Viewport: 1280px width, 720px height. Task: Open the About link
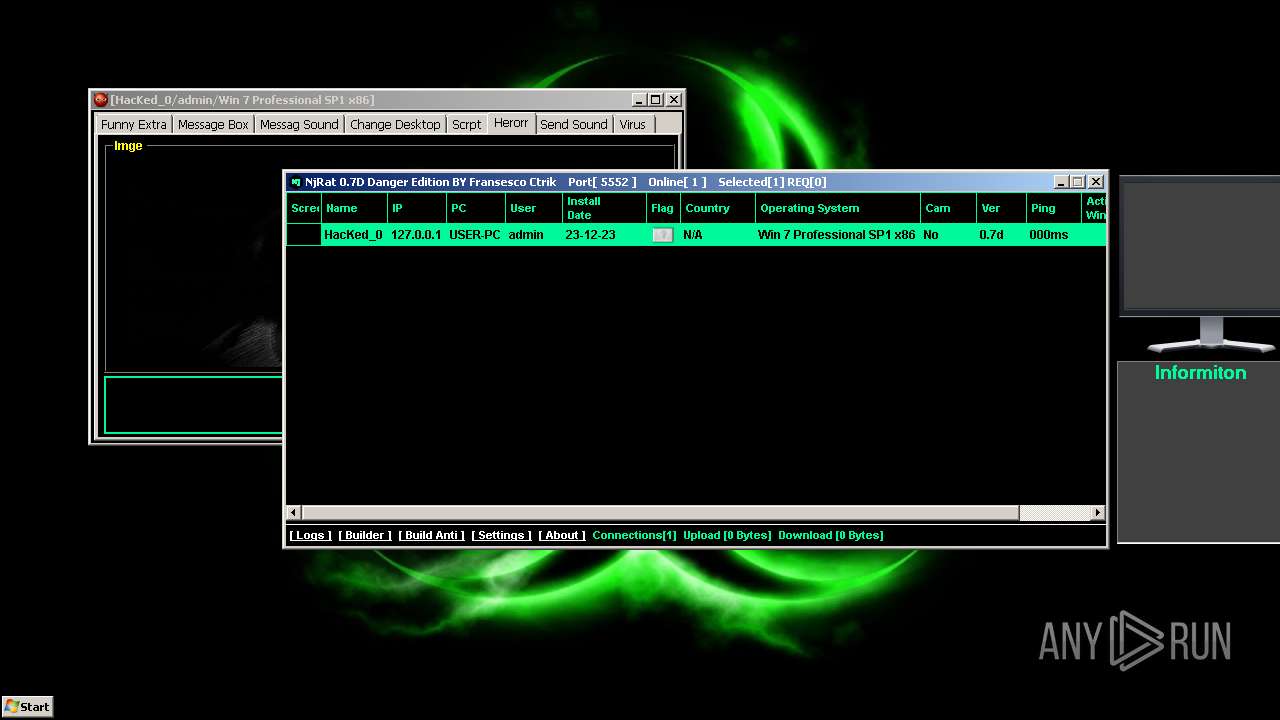tap(562, 535)
